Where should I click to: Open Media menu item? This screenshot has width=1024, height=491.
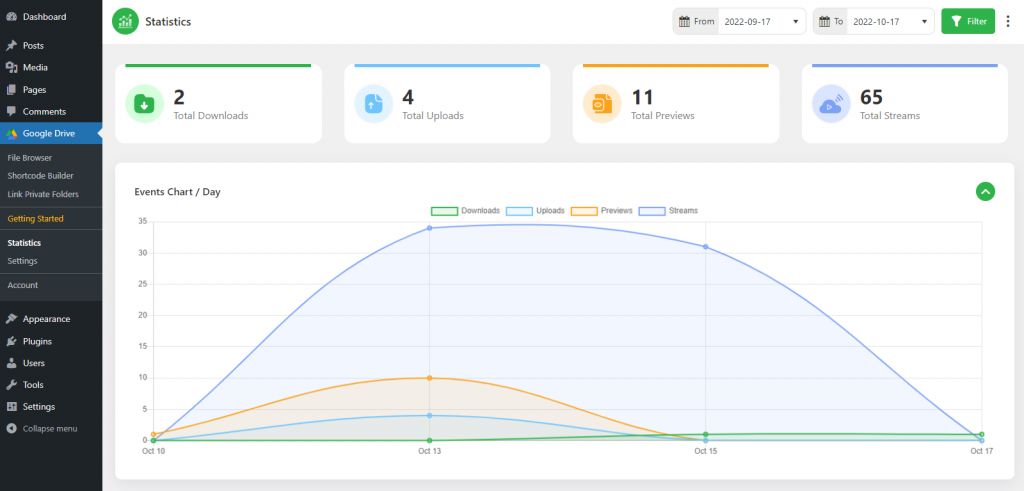[x=51, y=67]
